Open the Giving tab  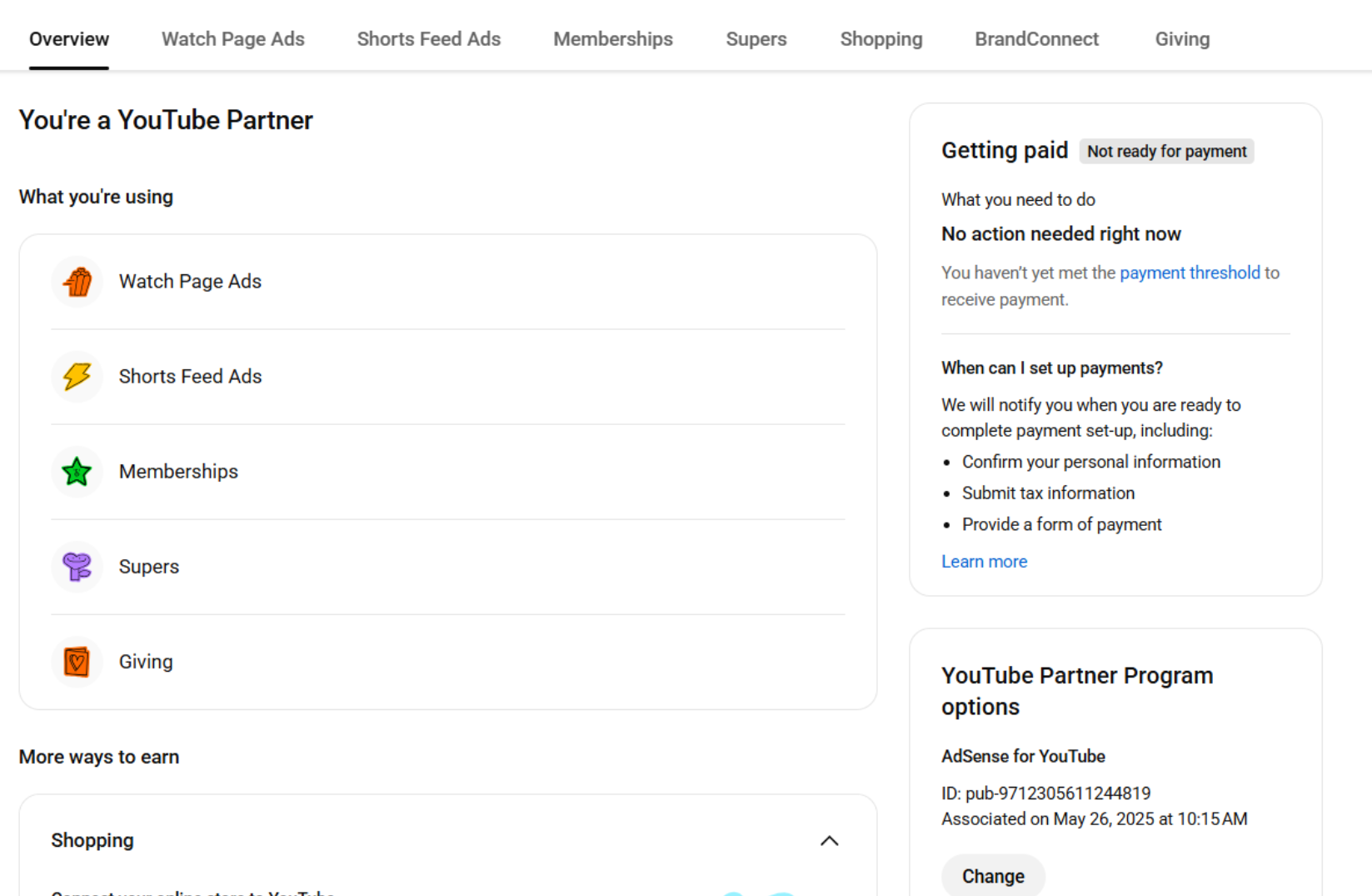1181,39
